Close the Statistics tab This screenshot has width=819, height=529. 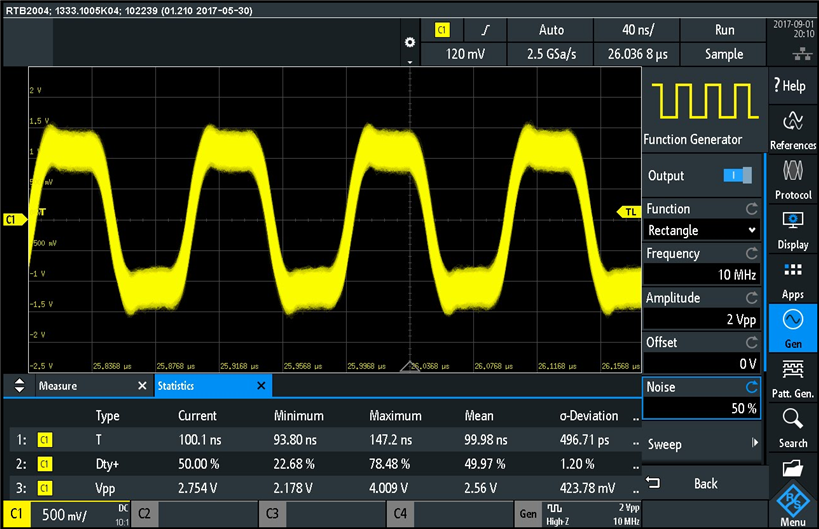tap(262, 386)
